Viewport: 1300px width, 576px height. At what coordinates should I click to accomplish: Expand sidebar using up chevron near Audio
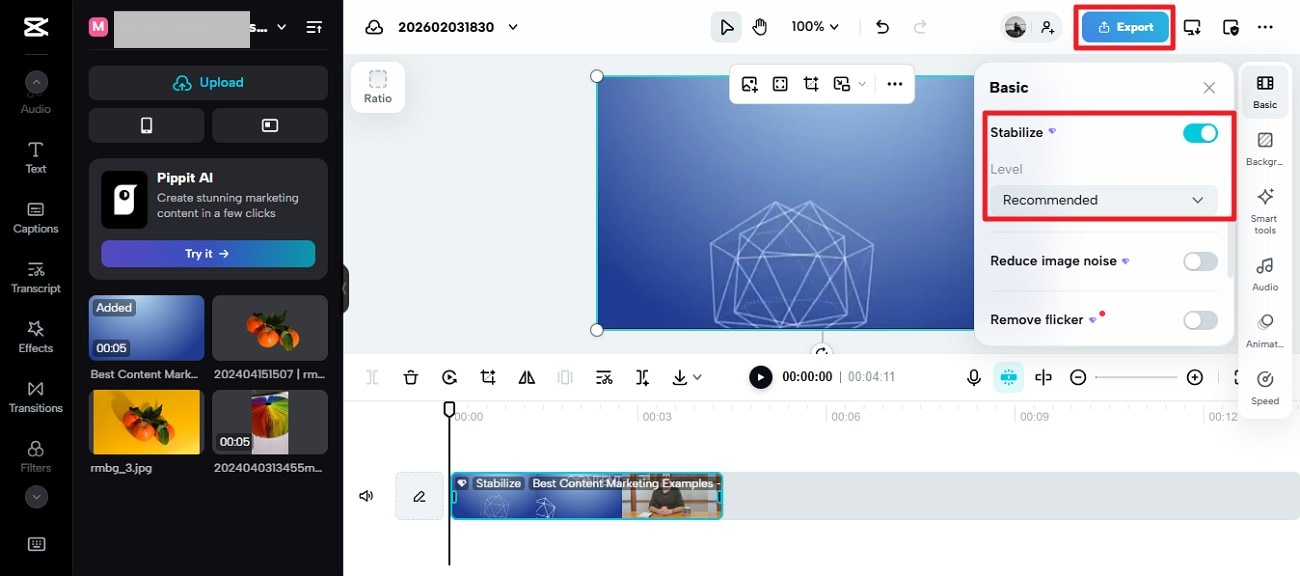[36, 83]
